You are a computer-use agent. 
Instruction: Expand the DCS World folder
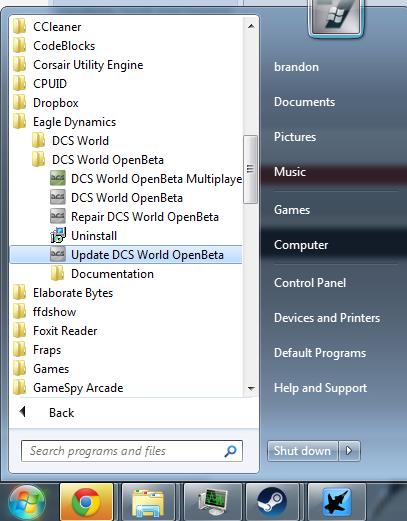coord(80,141)
